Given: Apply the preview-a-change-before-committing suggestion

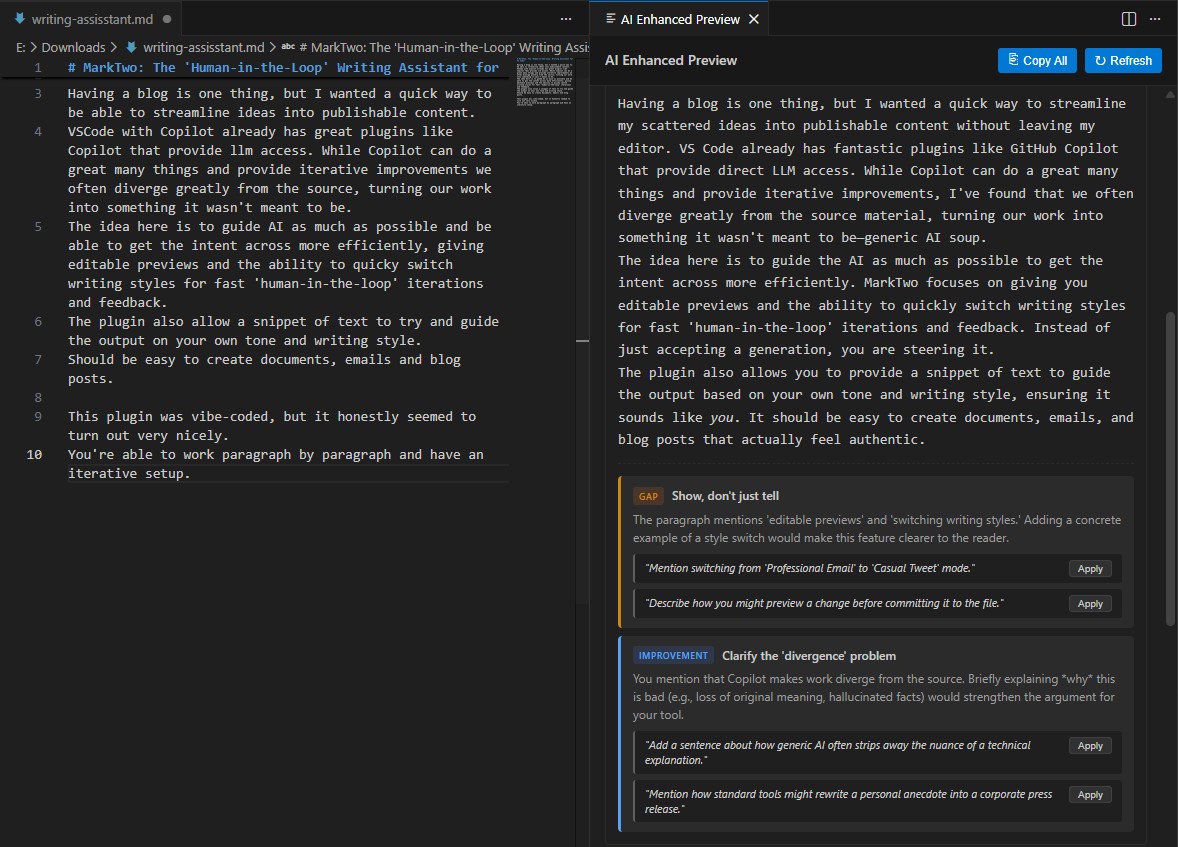Looking at the screenshot, I should point(1090,604).
